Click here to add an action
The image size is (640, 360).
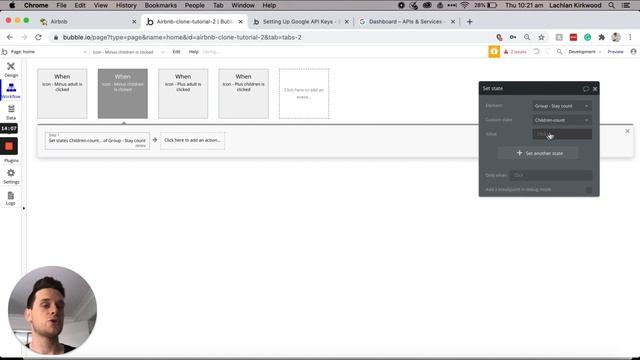tap(192, 140)
